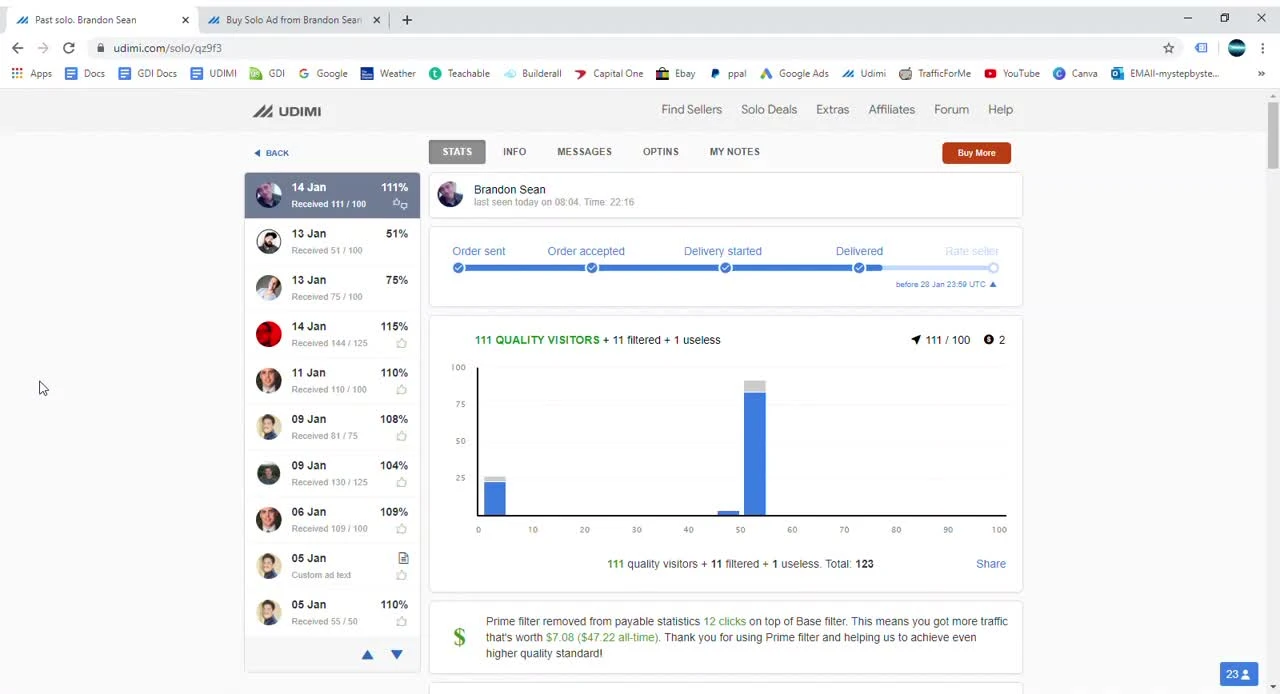The width and height of the screenshot is (1280, 694).
Task: Switch to the OPTINS tab
Action: click(660, 152)
